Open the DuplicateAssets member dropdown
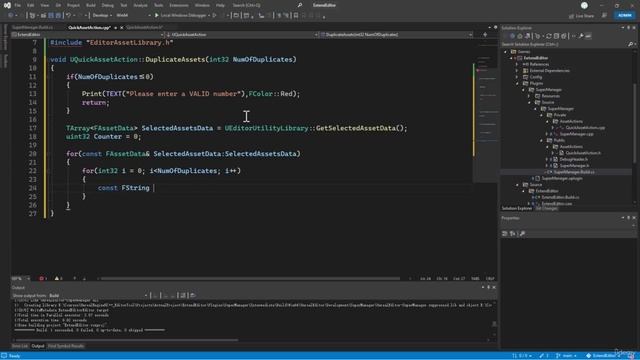The width and height of the screenshot is (640, 360). (x=396, y=35)
